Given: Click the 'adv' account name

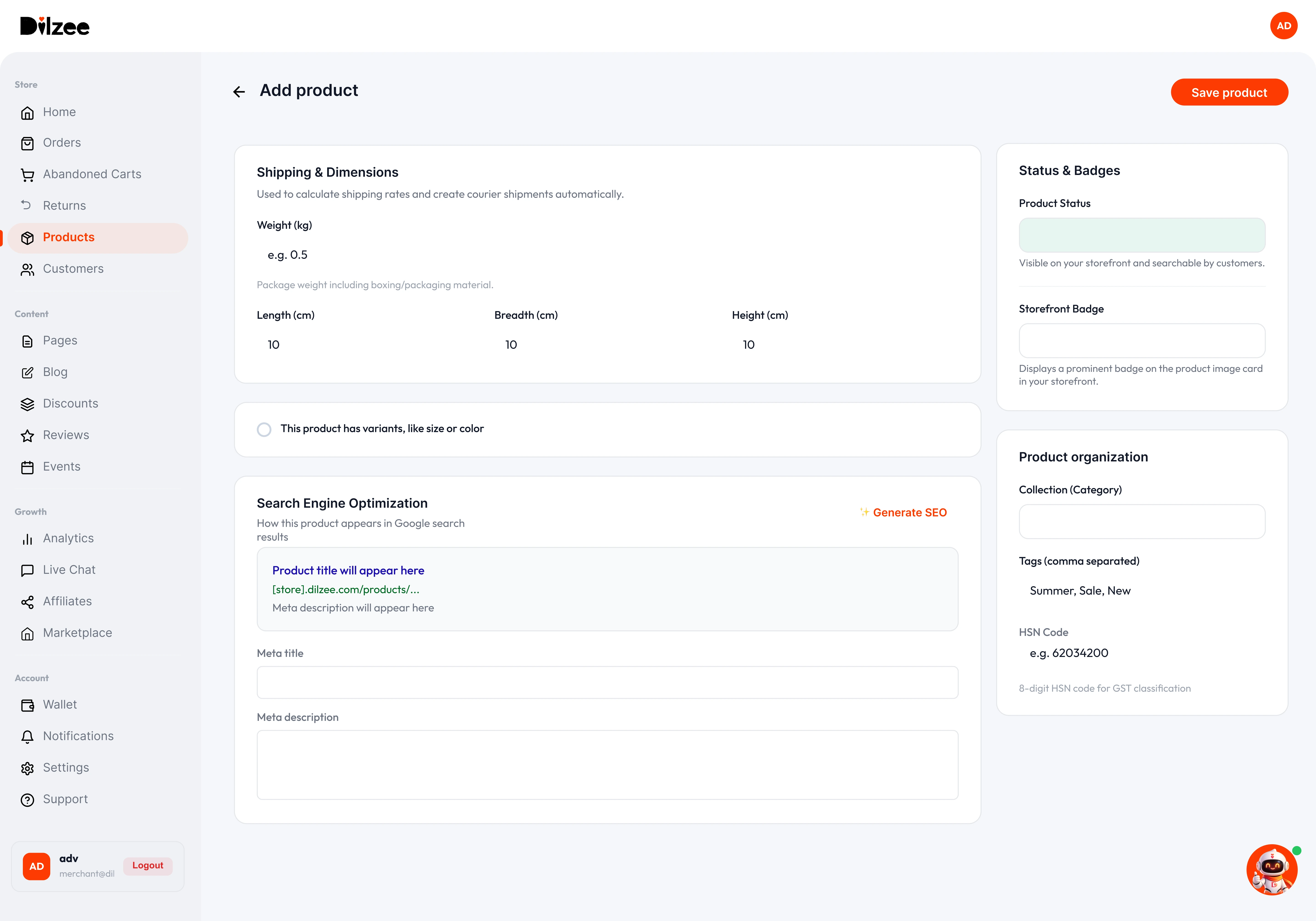Looking at the screenshot, I should point(69,859).
